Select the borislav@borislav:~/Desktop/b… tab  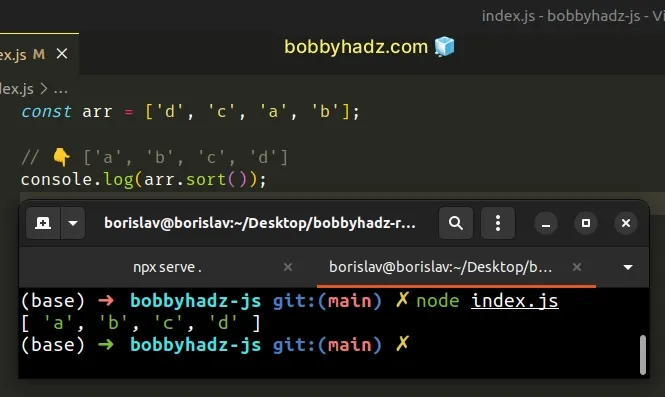[x=441, y=267]
